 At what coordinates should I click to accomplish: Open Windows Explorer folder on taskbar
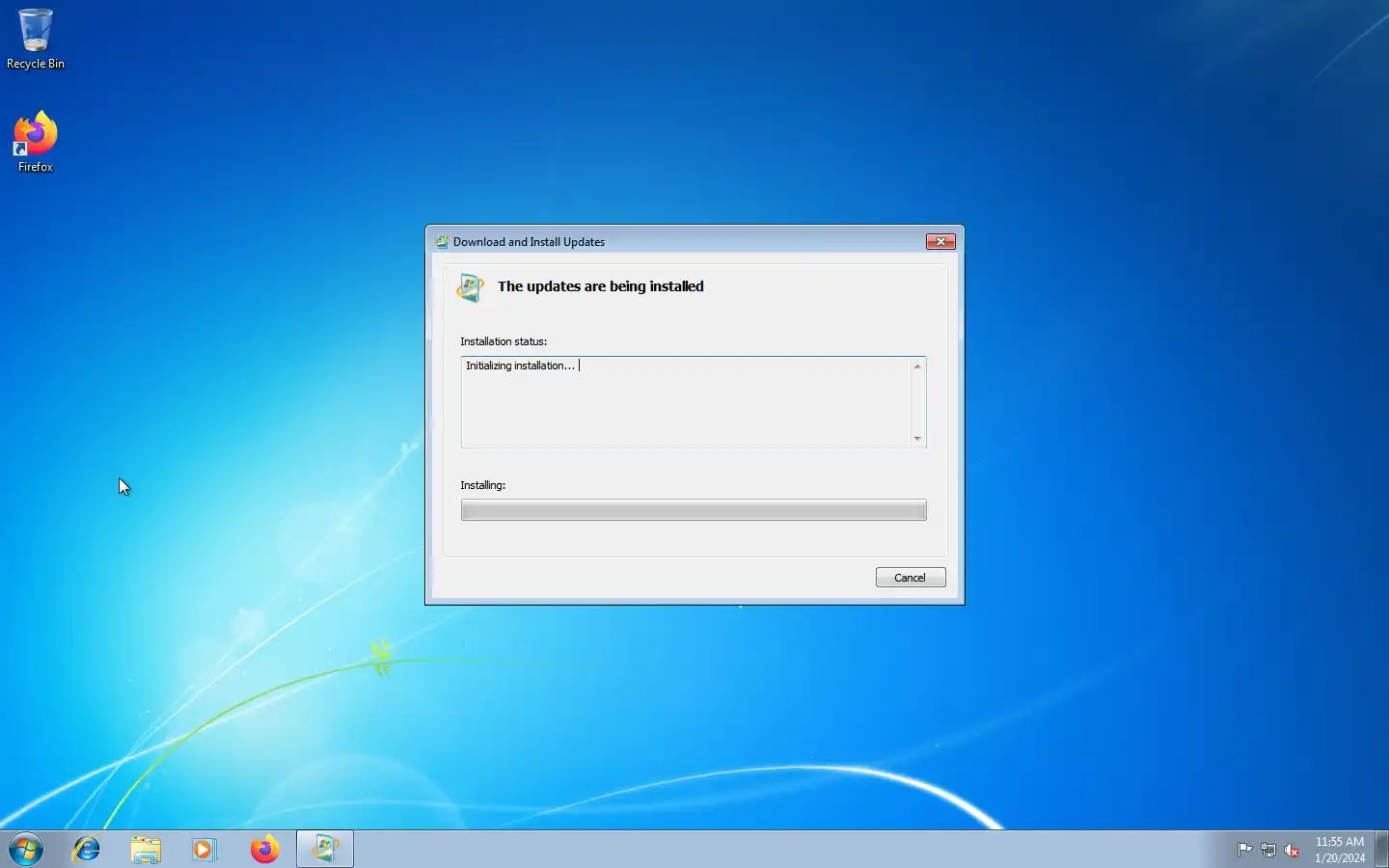tap(146, 850)
